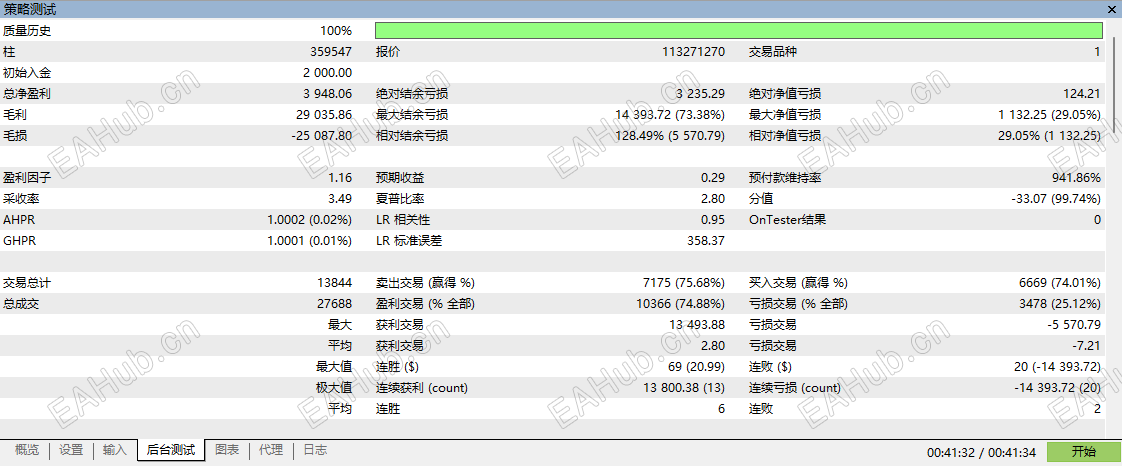Select the 预期收益 value 0.29

coord(714,178)
